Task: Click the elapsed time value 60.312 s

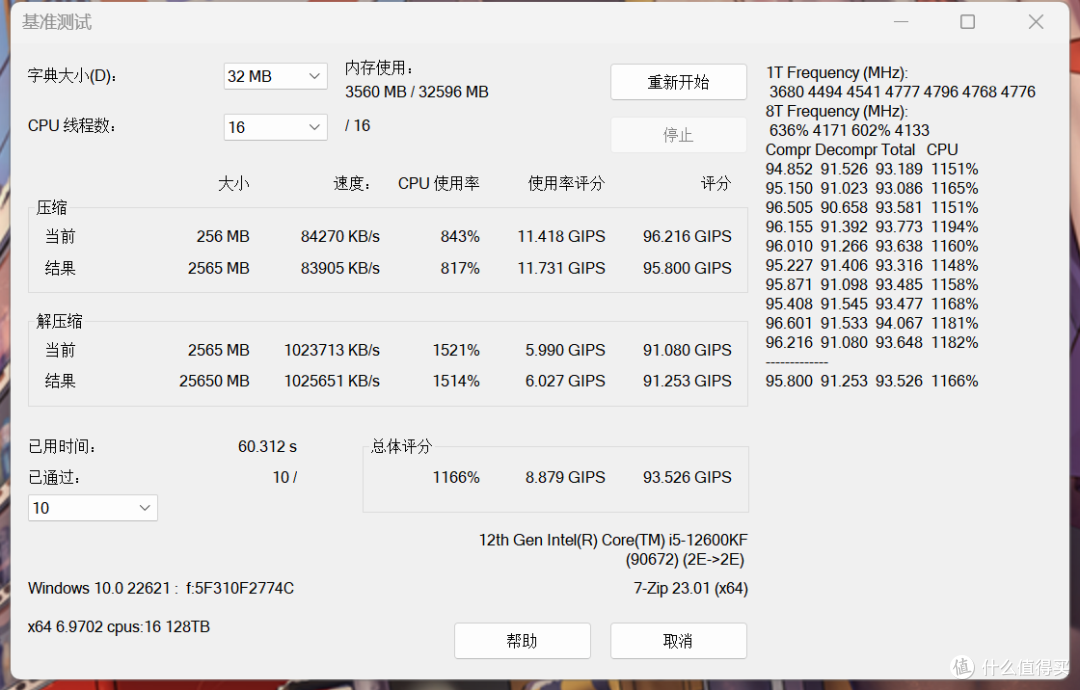Action: (x=267, y=446)
